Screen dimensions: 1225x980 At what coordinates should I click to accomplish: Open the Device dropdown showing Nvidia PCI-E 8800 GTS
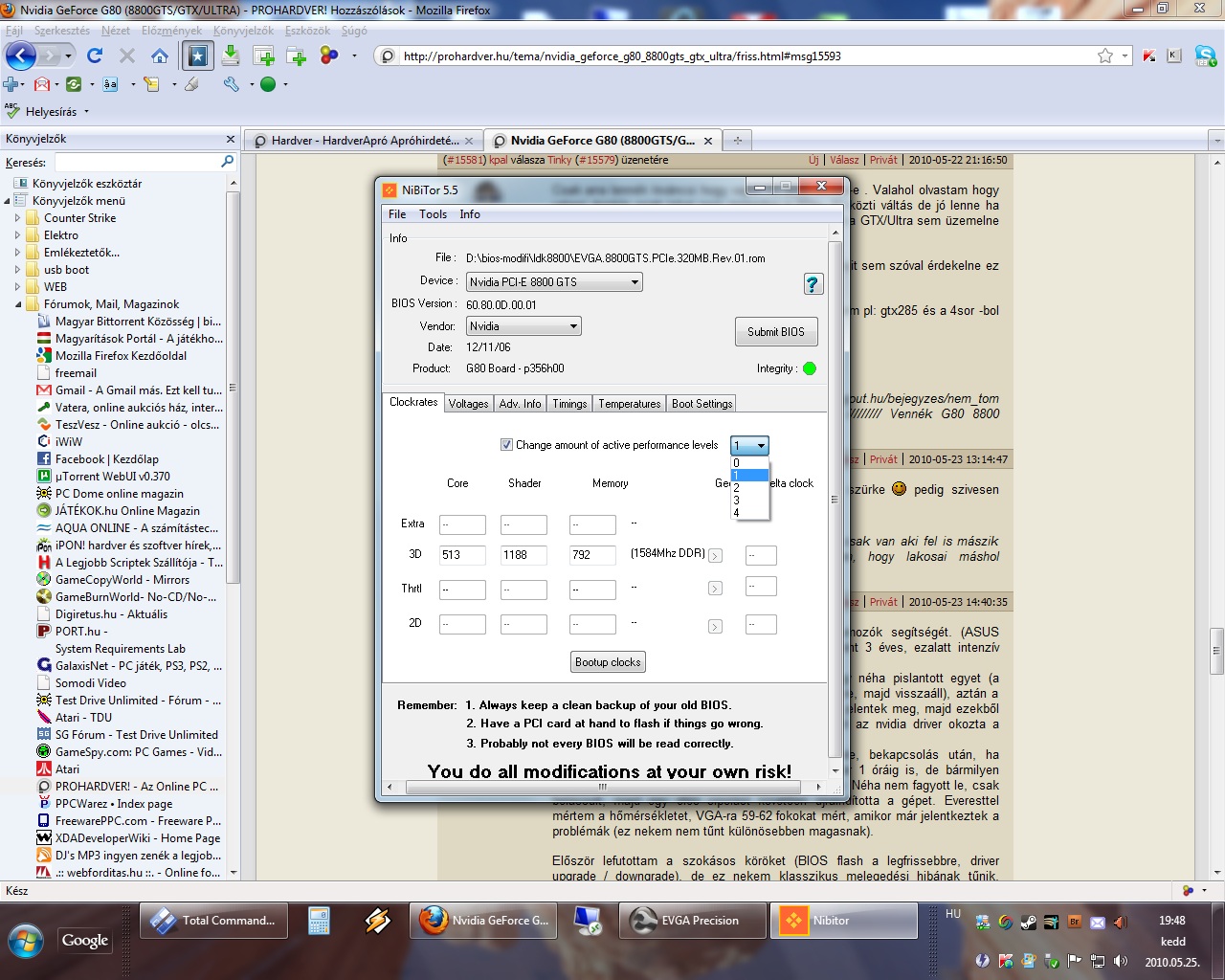pos(554,282)
